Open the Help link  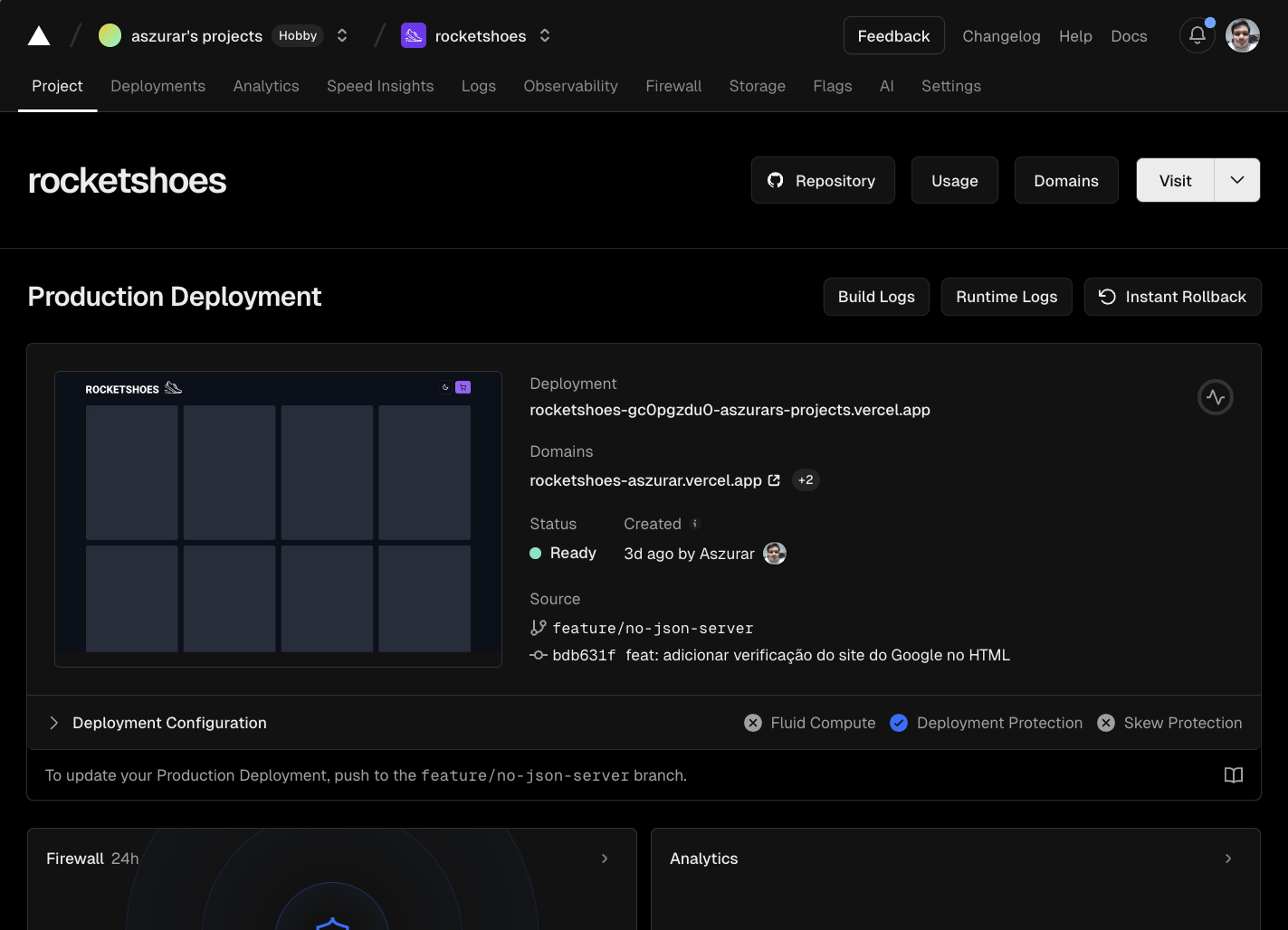click(1075, 36)
